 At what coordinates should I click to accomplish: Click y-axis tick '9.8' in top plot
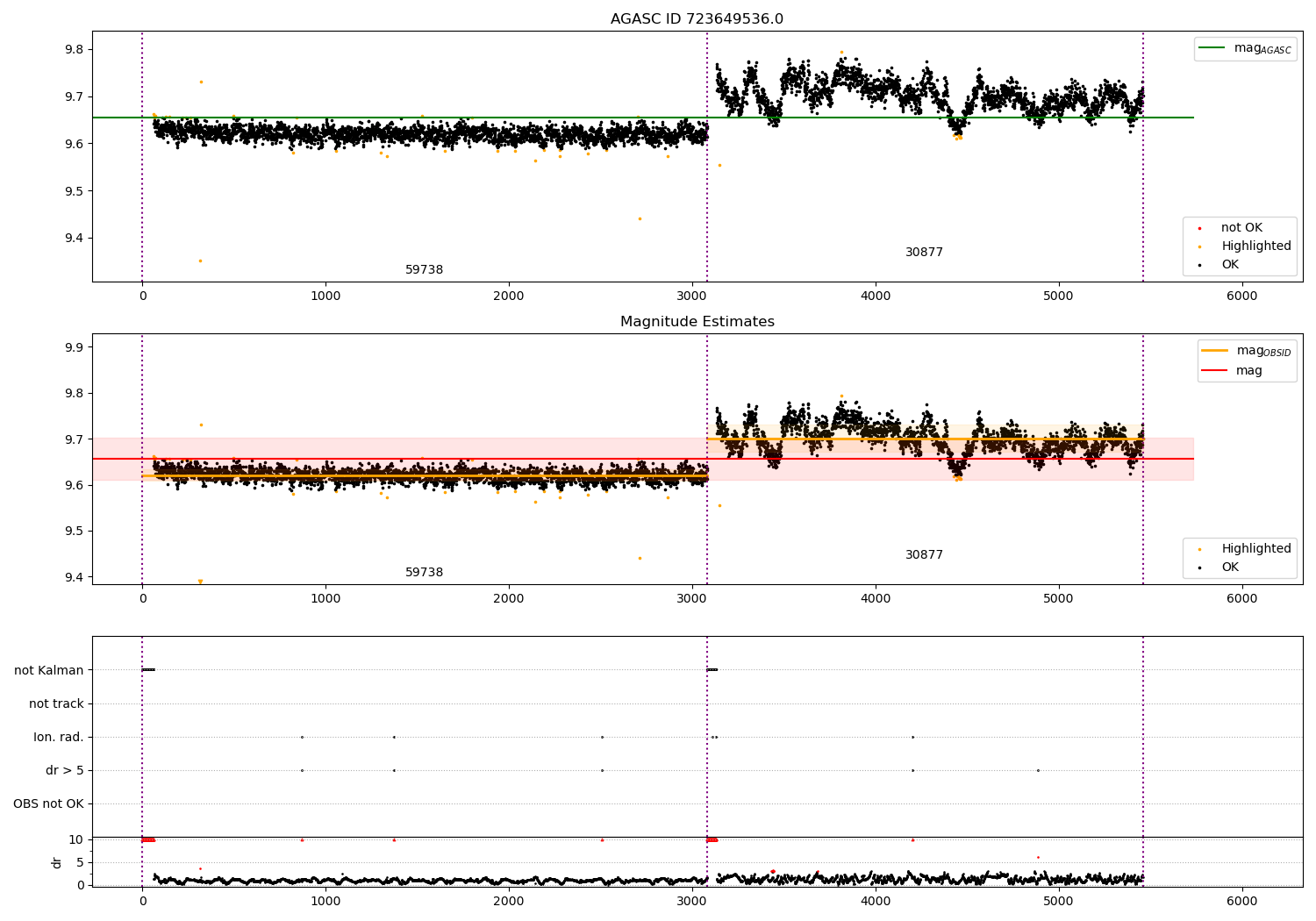(75, 50)
